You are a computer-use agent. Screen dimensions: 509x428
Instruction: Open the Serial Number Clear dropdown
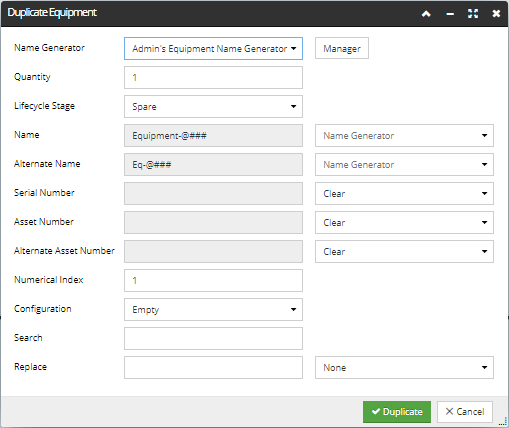404,194
